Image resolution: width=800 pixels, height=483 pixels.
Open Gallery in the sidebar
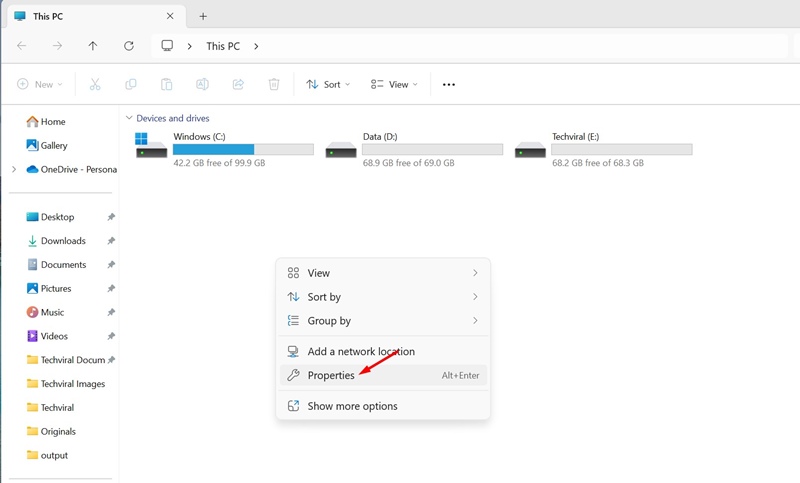47,145
